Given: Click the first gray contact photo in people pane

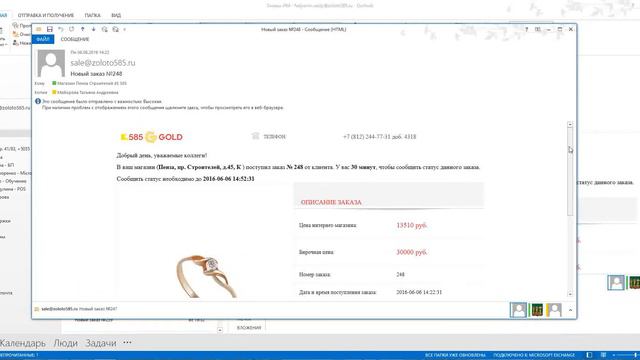Looking at the screenshot, I should 518,310.
